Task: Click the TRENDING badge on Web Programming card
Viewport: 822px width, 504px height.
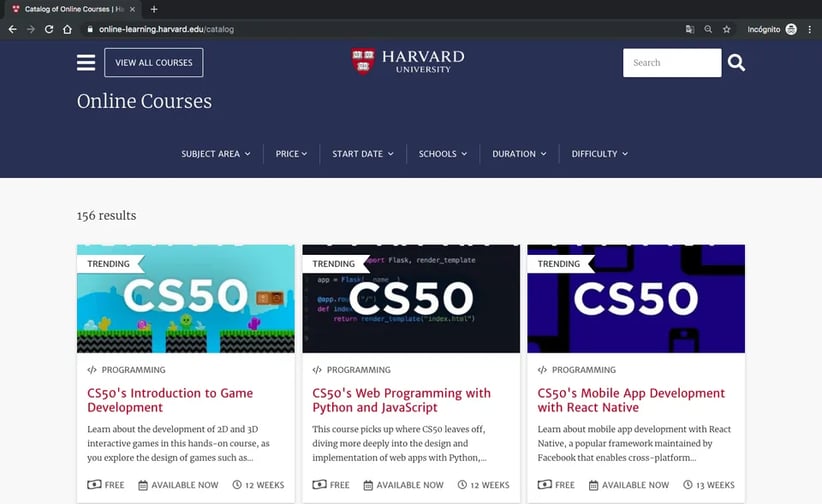Action: tap(334, 264)
